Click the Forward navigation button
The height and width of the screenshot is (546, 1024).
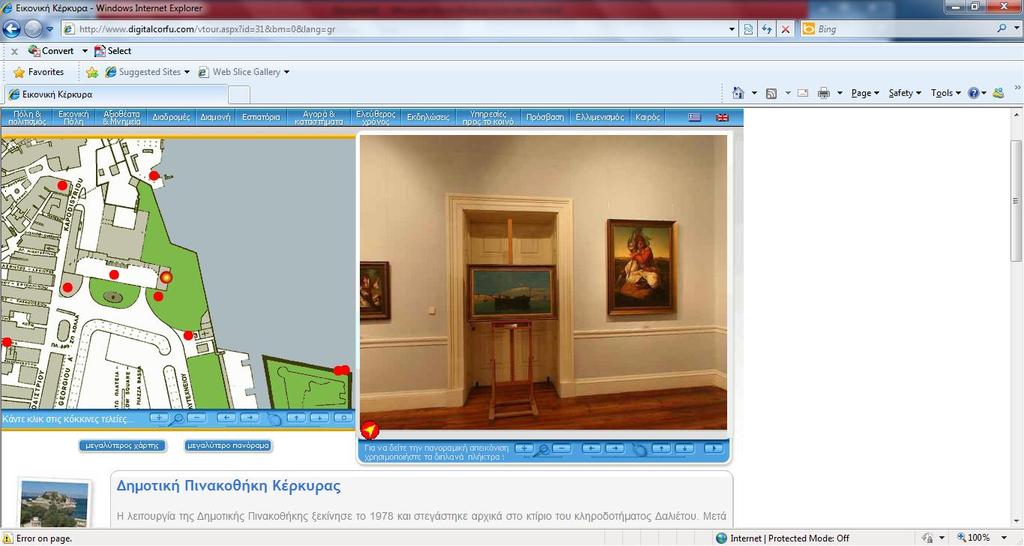coord(33,29)
